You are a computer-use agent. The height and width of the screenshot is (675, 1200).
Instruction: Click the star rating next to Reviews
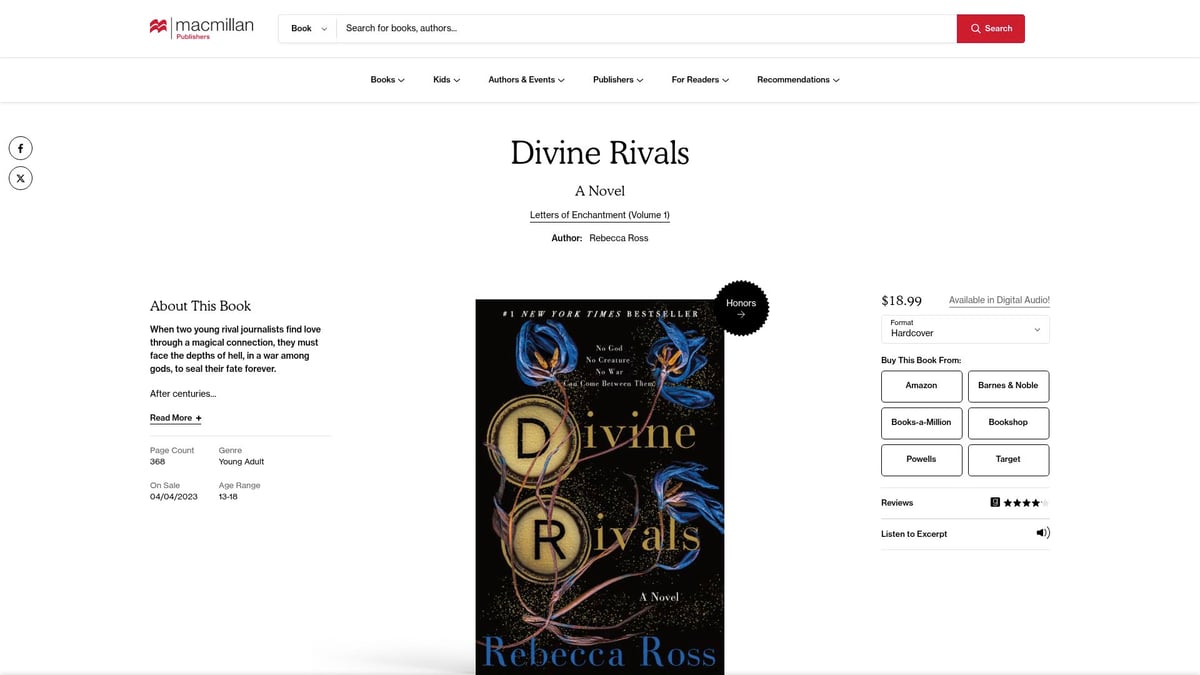click(x=1023, y=502)
